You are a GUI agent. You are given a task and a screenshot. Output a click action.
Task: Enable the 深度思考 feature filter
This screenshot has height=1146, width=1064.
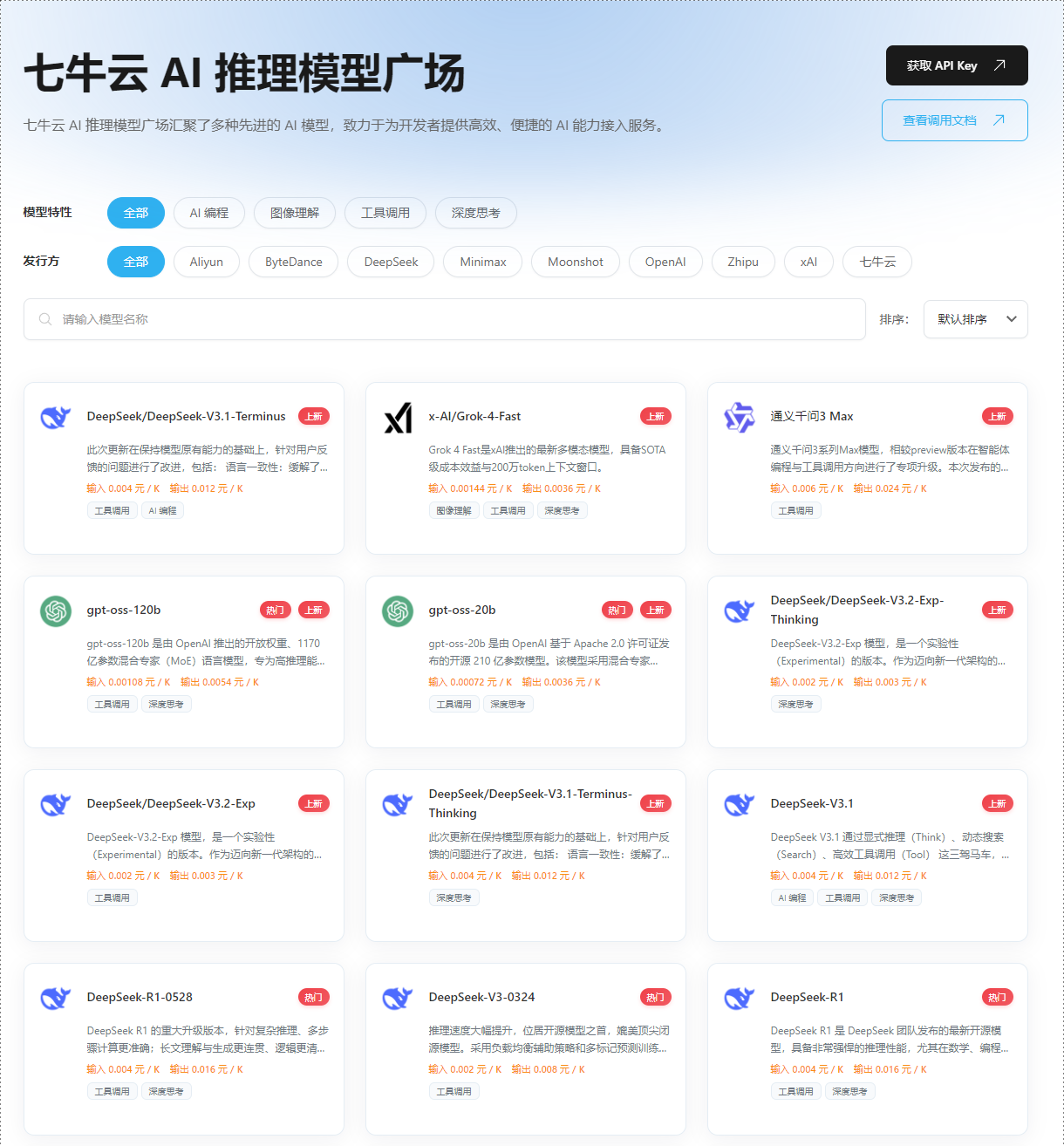click(476, 213)
